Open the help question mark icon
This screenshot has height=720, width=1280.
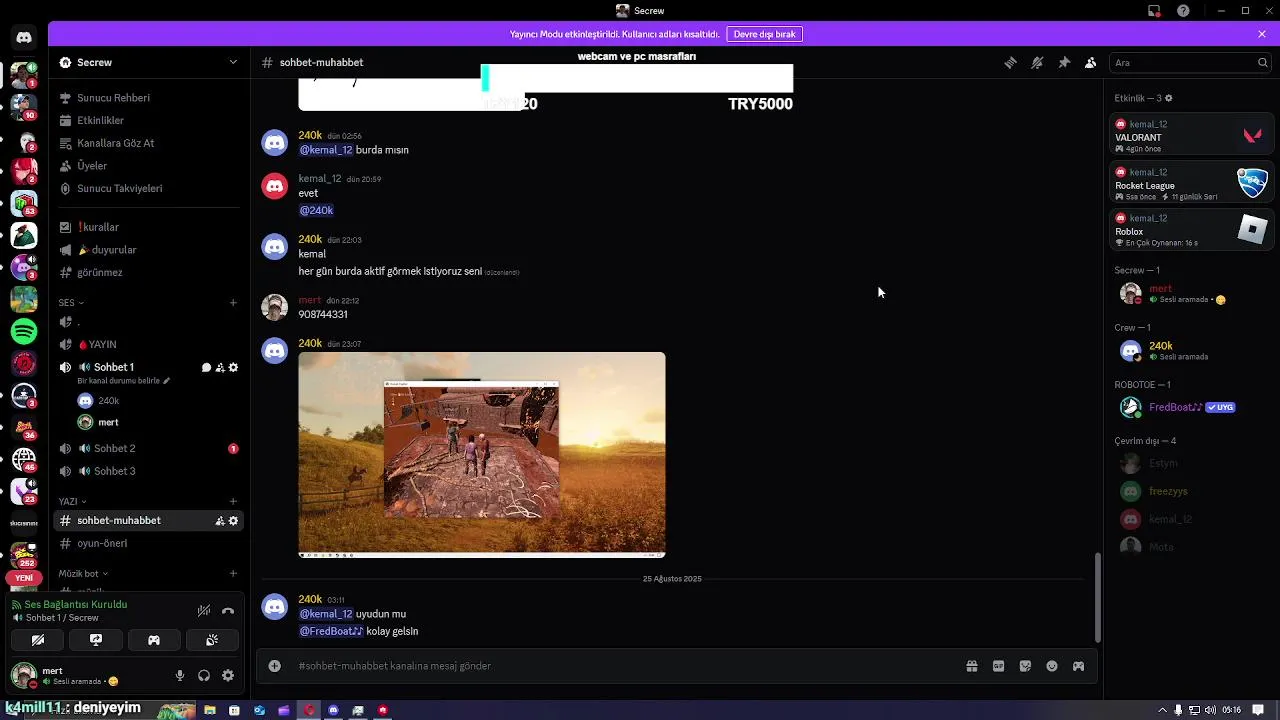(1183, 10)
